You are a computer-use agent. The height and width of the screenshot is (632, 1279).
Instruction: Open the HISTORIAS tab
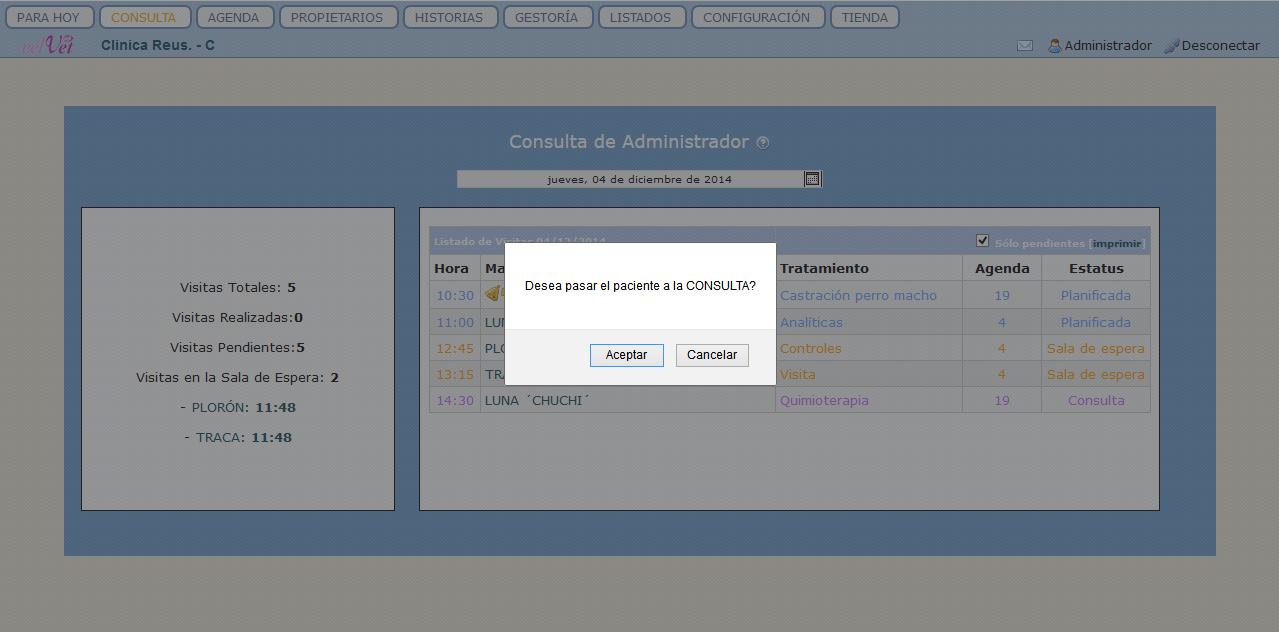click(x=449, y=18)
